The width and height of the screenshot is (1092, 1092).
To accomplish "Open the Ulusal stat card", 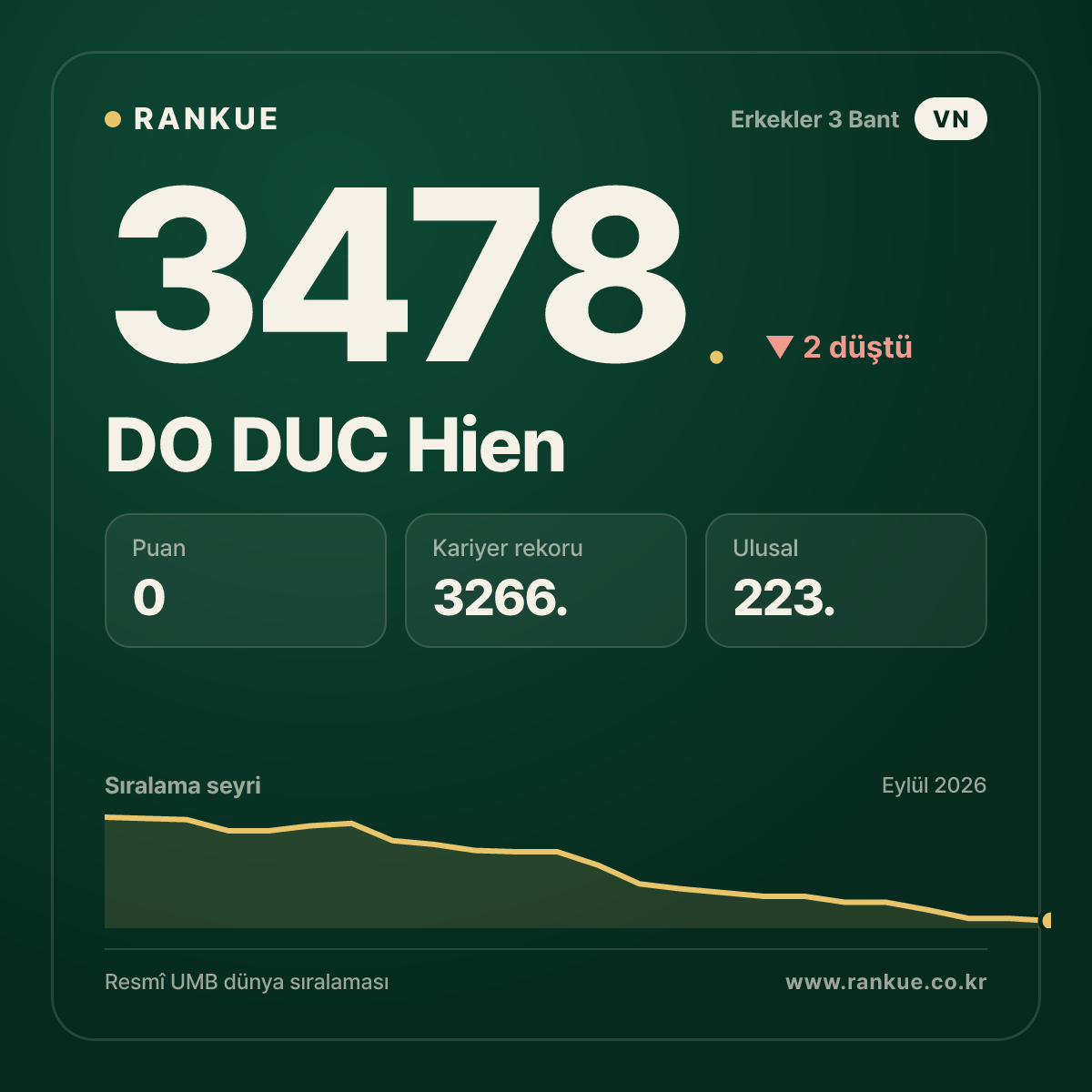I will [x=846, y=581].
